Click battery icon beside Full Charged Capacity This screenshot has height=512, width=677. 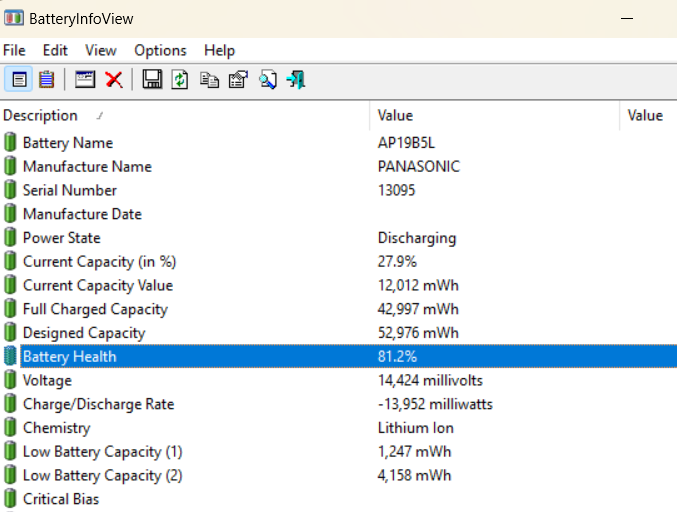[10, 309]
